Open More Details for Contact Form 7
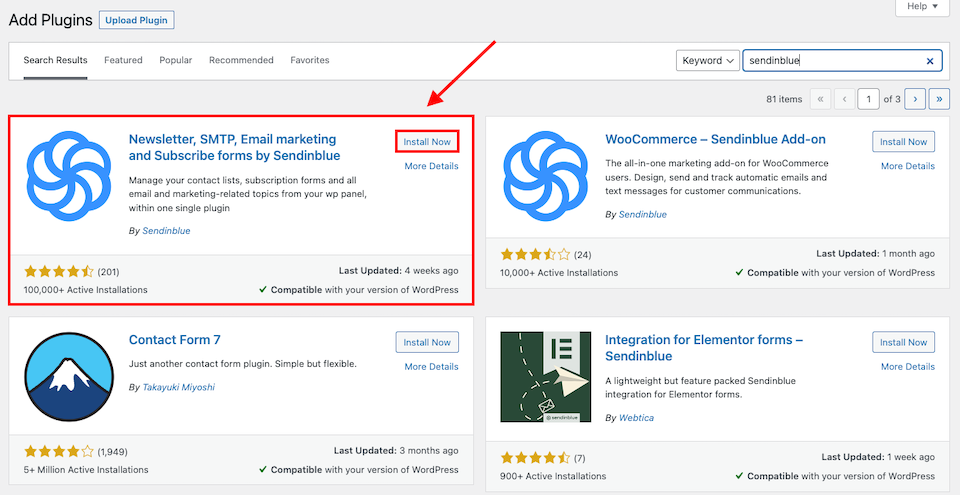The width and height of the screenshot is (960, 495). pos(431,366)
